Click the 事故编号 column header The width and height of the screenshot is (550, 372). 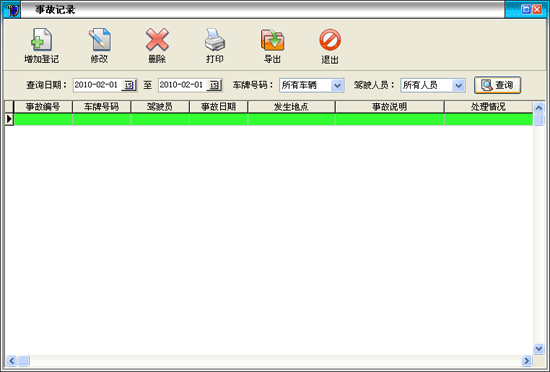(x=43, y=107)
